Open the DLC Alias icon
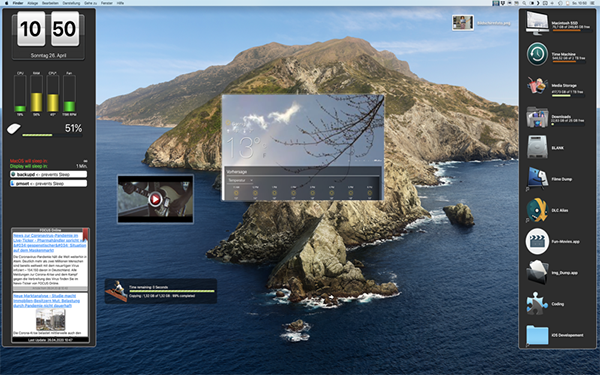This screenshot has width=600, height=375. (537, 210)
